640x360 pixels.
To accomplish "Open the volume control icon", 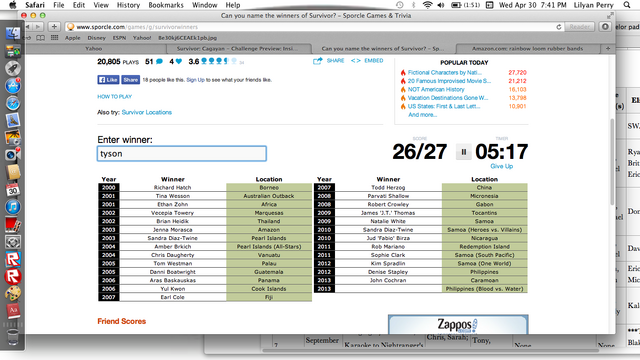I will (x=441, y=5).
